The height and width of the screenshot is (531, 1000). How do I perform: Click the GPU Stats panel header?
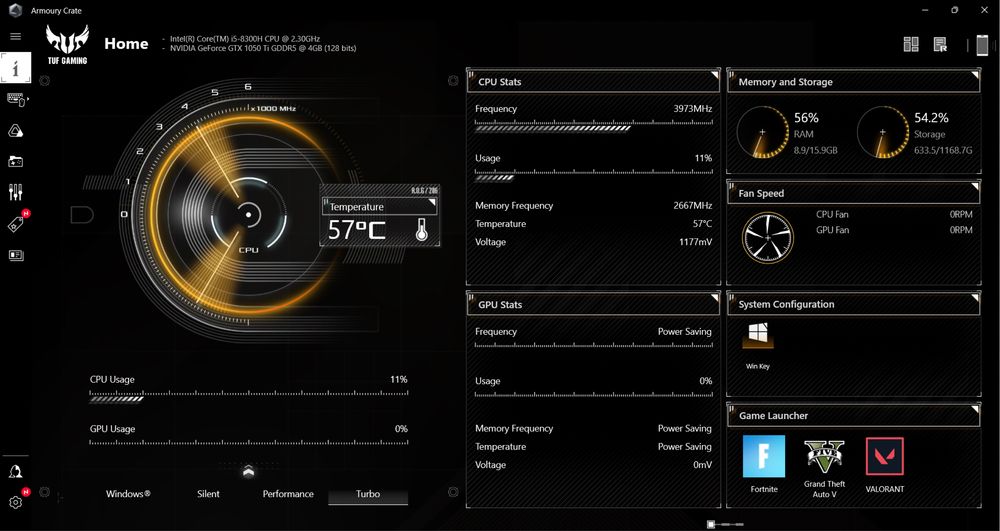593,305
